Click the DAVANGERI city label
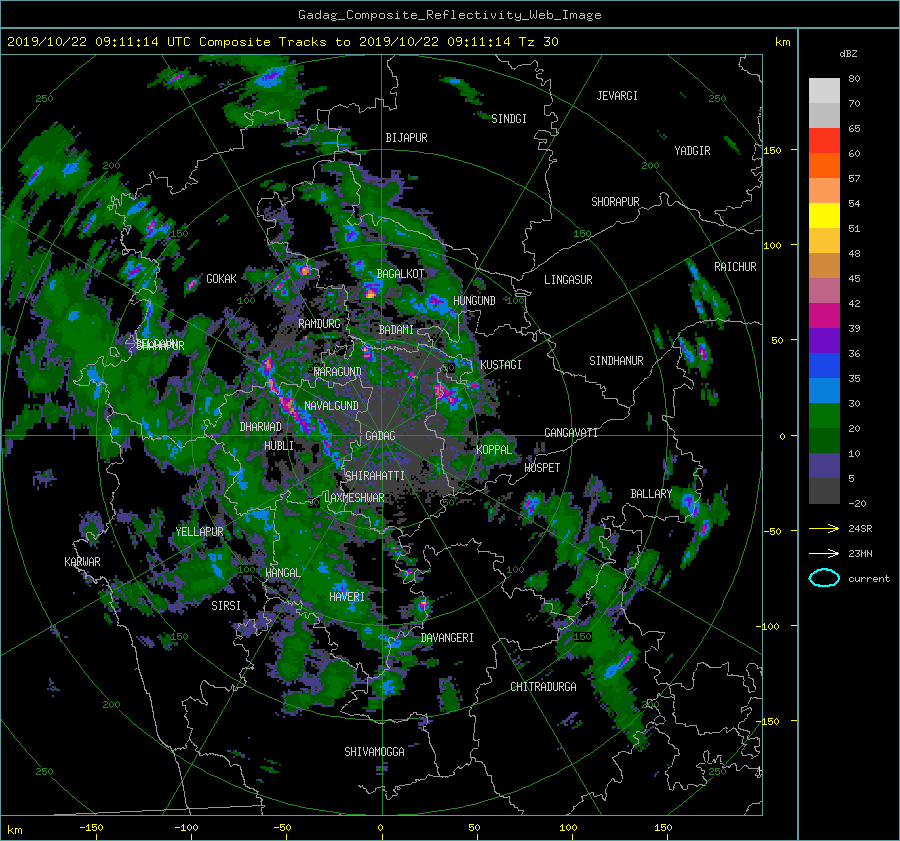 click(447, 638)
